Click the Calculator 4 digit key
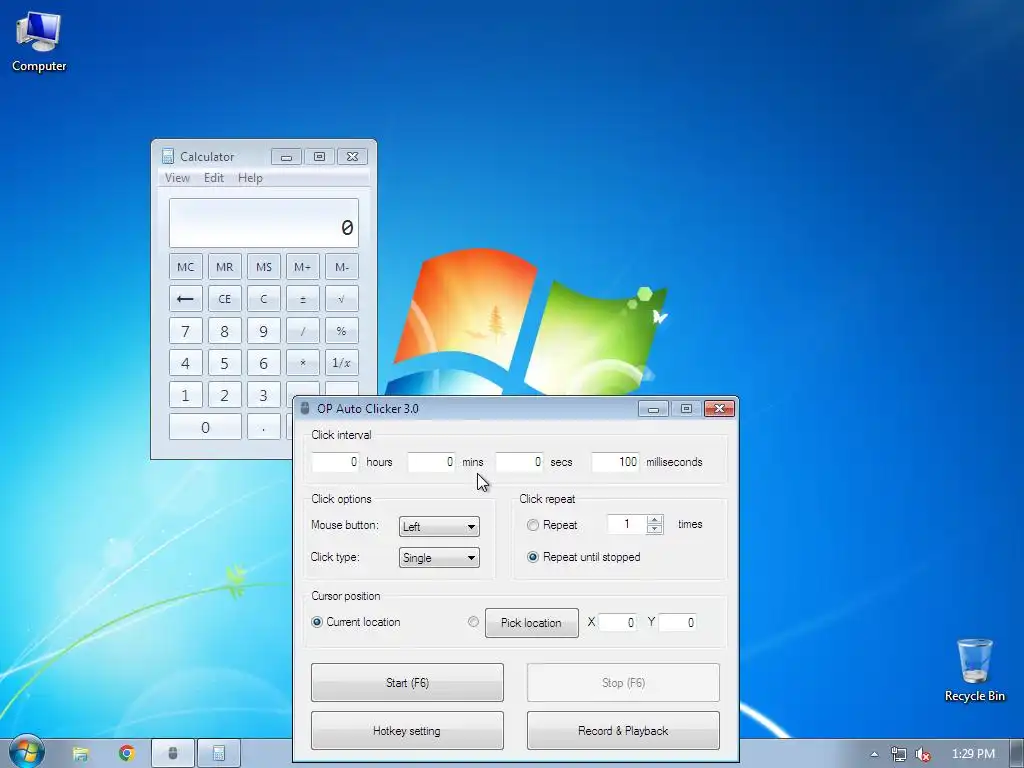The image size is (1024, 768). [185, 363]
